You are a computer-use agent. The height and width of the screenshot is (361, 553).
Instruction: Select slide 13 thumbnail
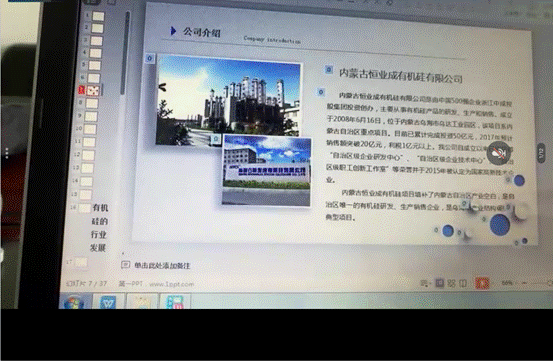(x=87, y=168)
